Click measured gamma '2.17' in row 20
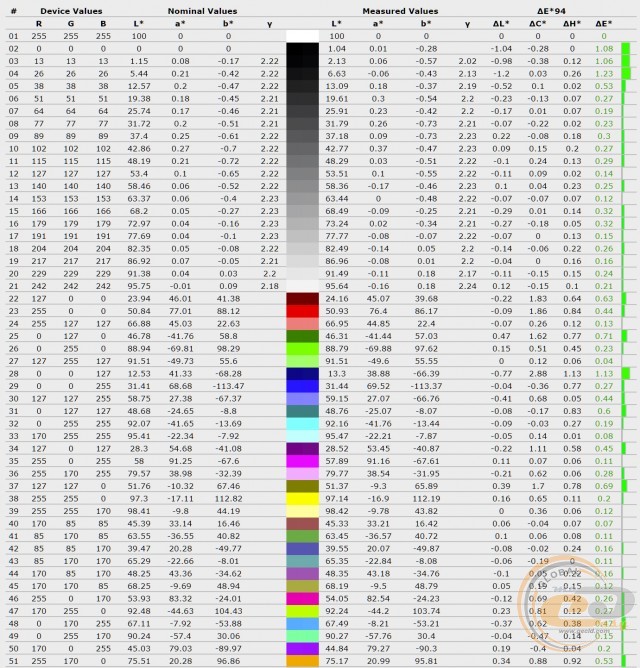 [x=467, y=274]
